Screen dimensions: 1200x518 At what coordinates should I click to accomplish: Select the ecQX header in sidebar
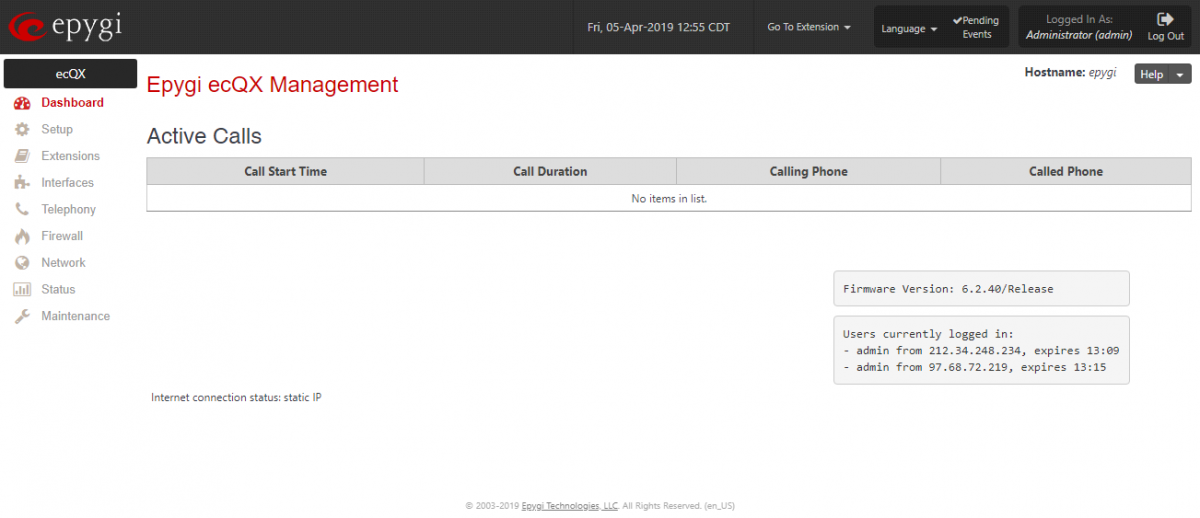point(70,74)
